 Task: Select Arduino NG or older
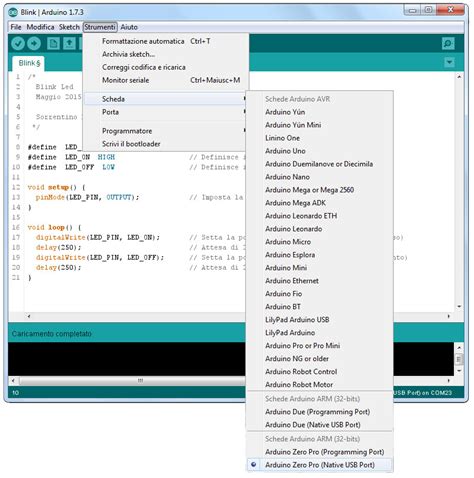320,359
